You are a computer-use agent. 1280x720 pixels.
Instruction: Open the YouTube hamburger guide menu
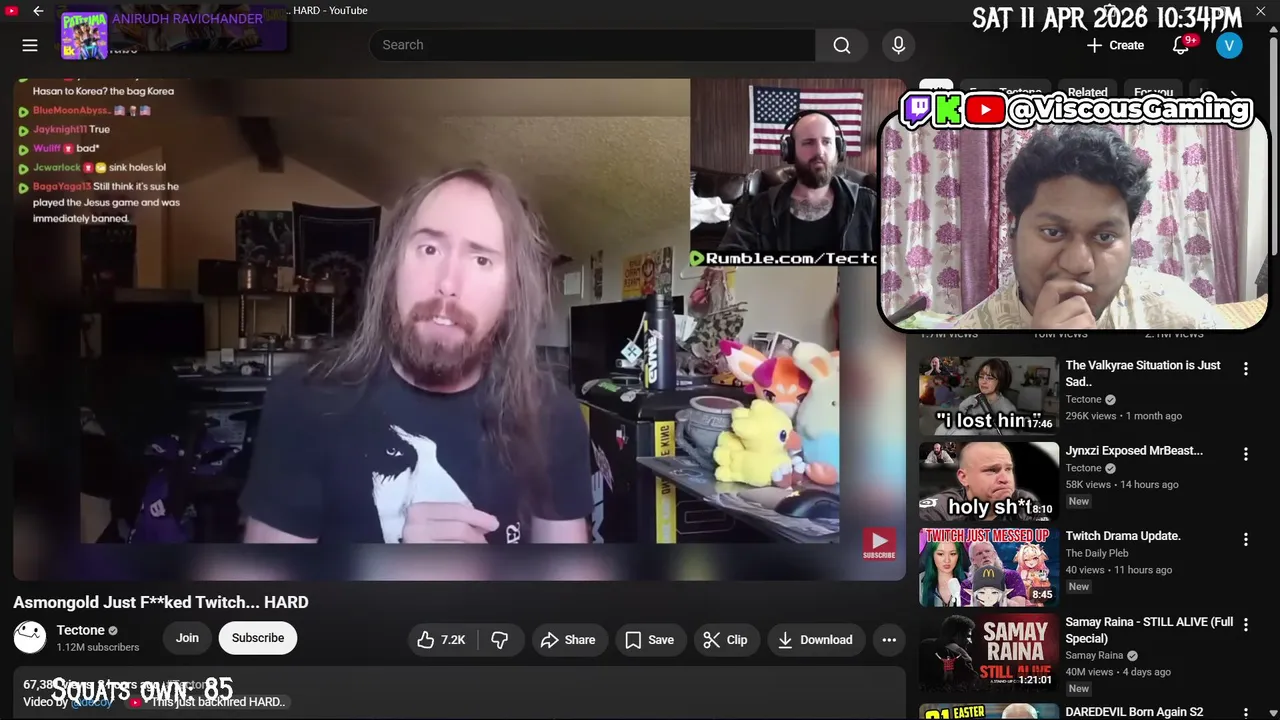(x=30, y=45)
